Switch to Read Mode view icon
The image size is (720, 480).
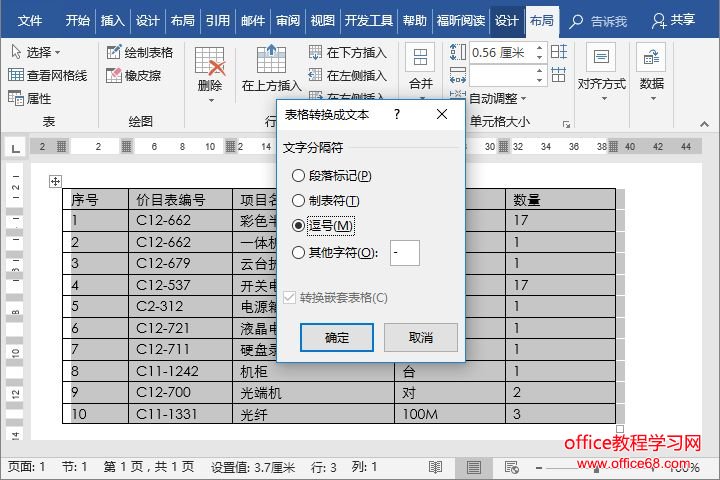pos(435,467)
